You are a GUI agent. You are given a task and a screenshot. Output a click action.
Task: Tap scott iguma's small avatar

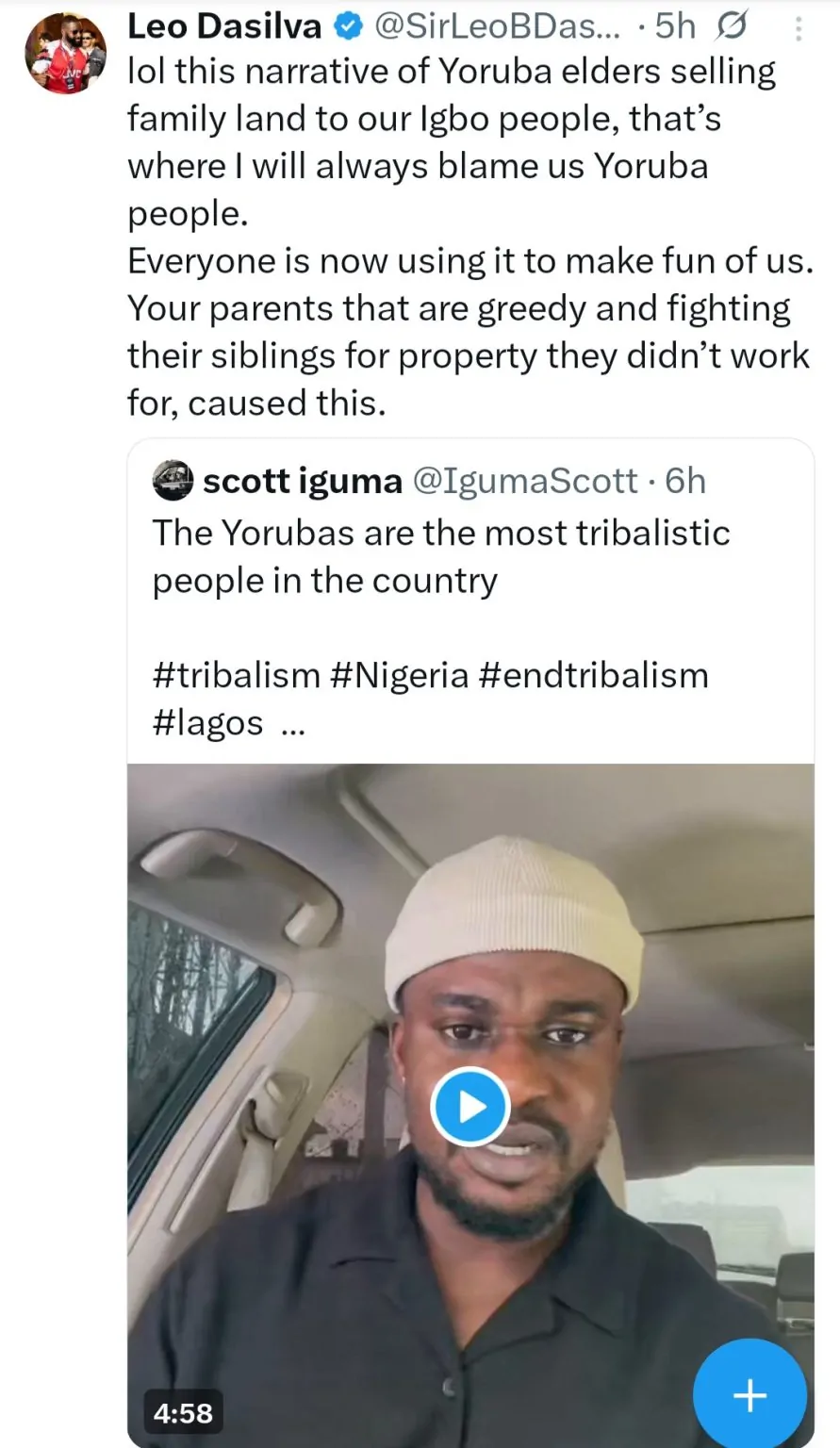pyautogui.click(x=173, y=480)
